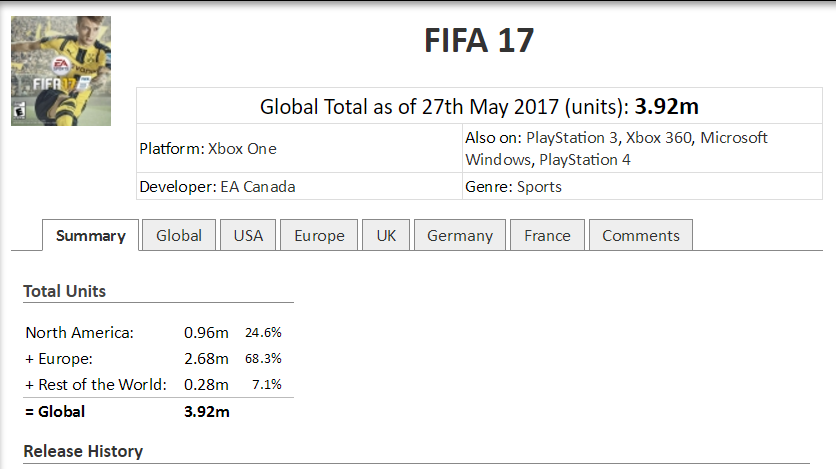View the Germany tab

coord(460,236)
